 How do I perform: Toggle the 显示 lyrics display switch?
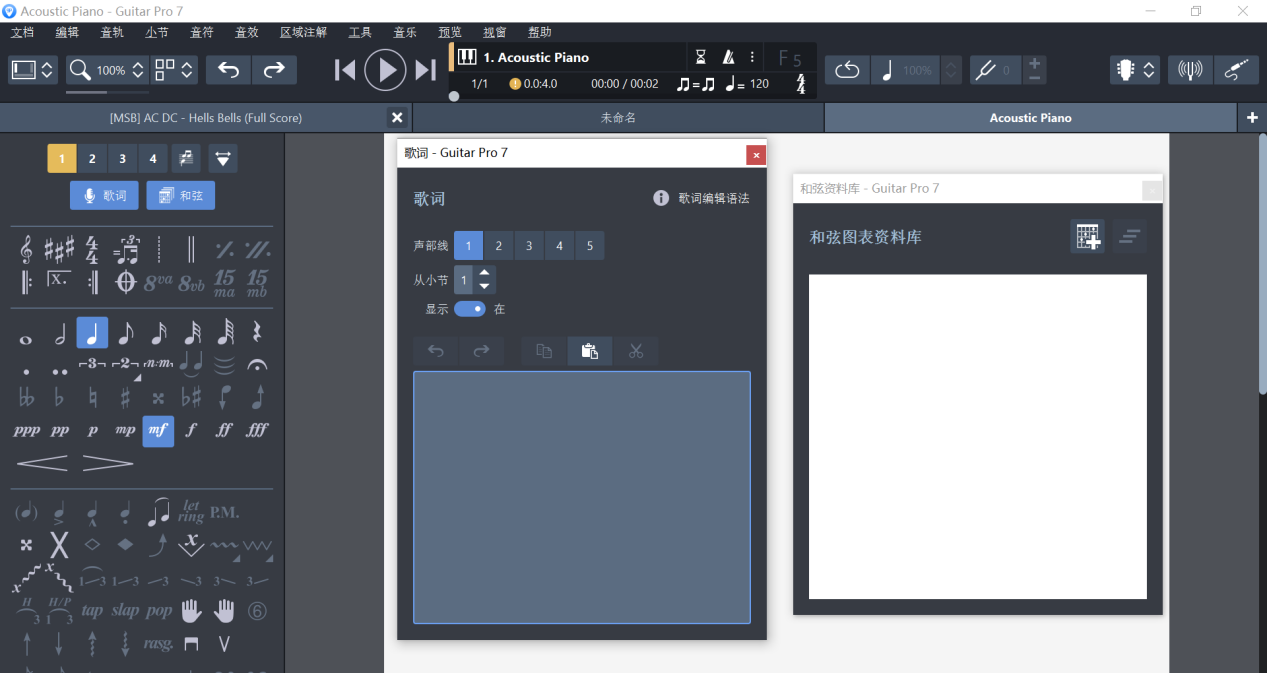coord(469,309)
